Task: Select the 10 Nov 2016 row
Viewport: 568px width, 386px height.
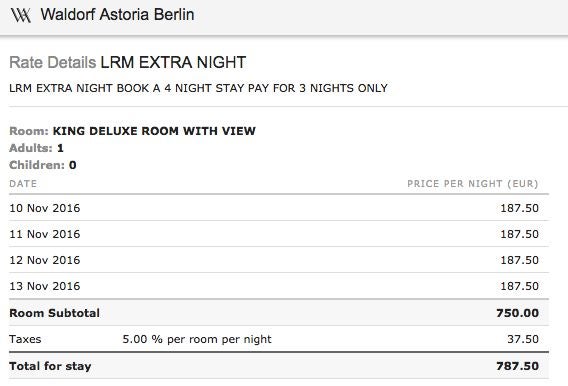Action: tap(279, 208)
